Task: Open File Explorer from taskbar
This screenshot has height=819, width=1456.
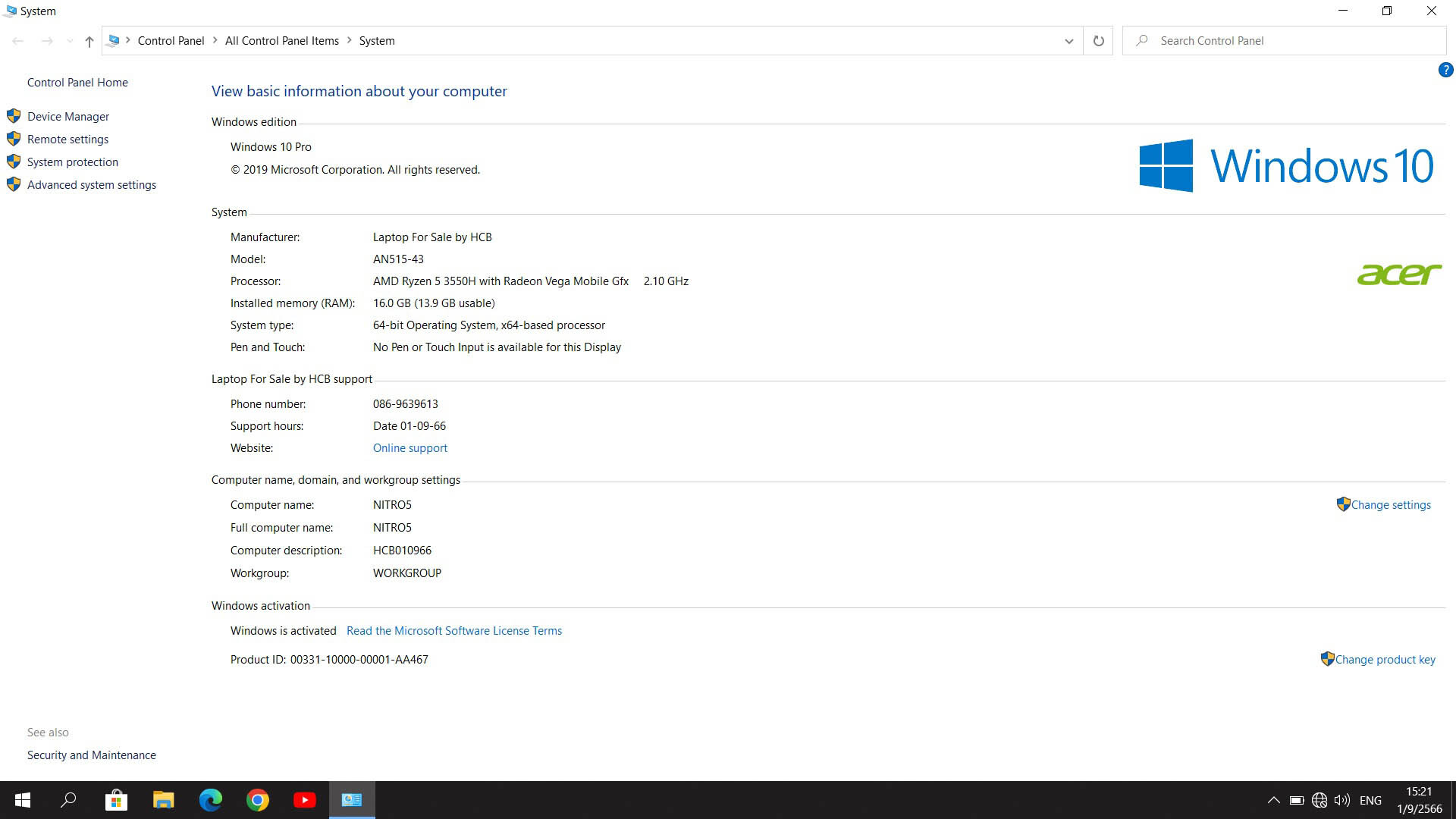Action: click(164, 800)
